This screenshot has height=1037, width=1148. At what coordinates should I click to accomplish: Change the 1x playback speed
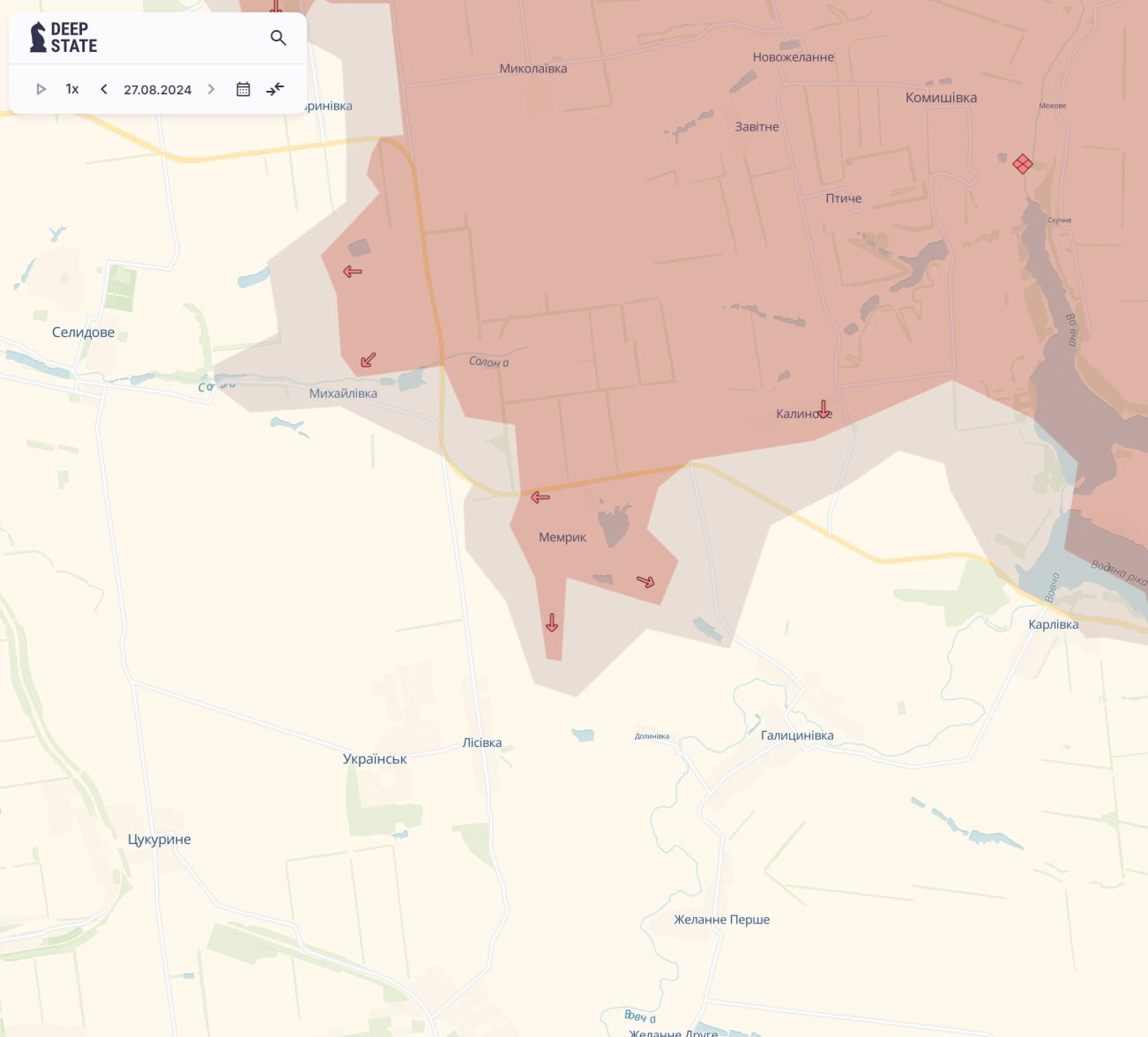click(72, 89)
